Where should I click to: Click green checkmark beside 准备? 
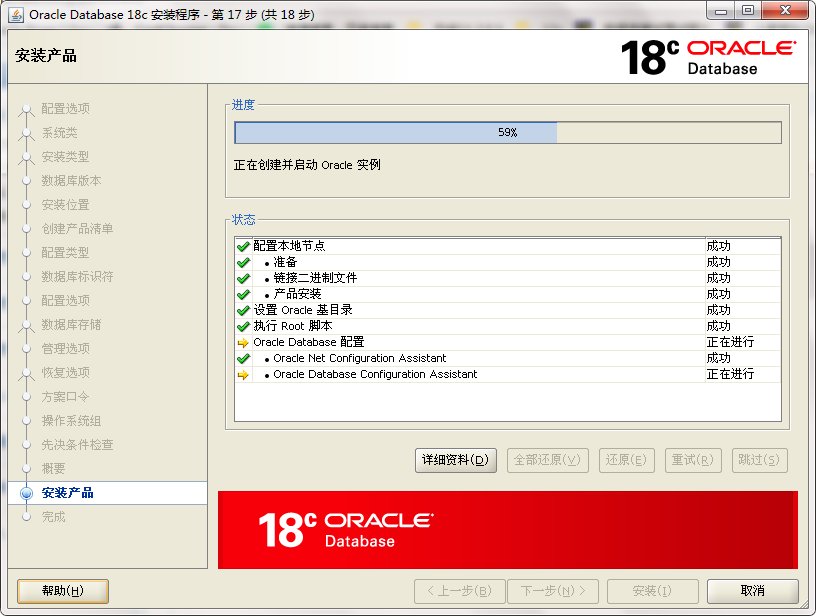243,262
